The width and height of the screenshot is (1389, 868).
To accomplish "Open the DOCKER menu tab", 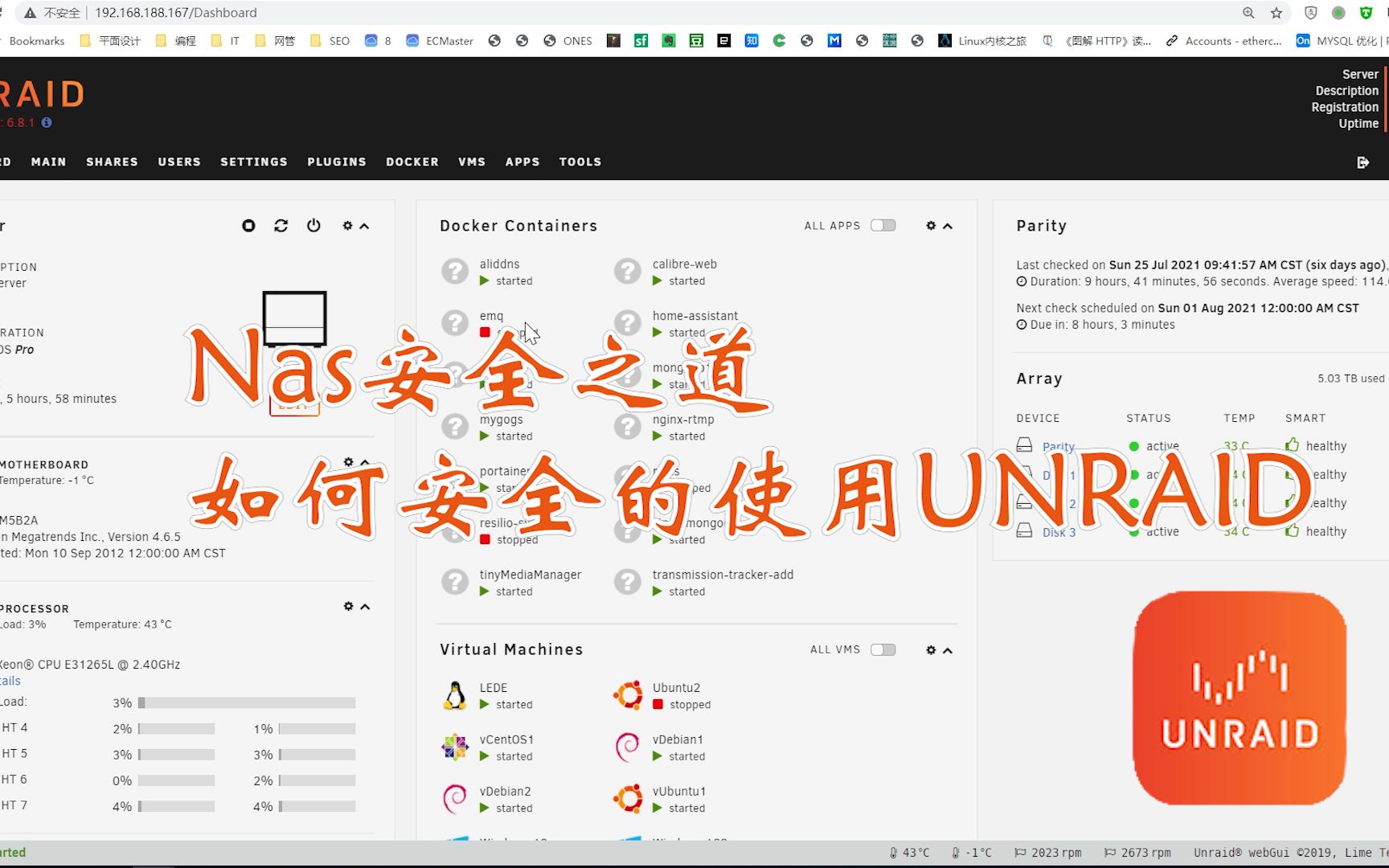I will point(412,162).
